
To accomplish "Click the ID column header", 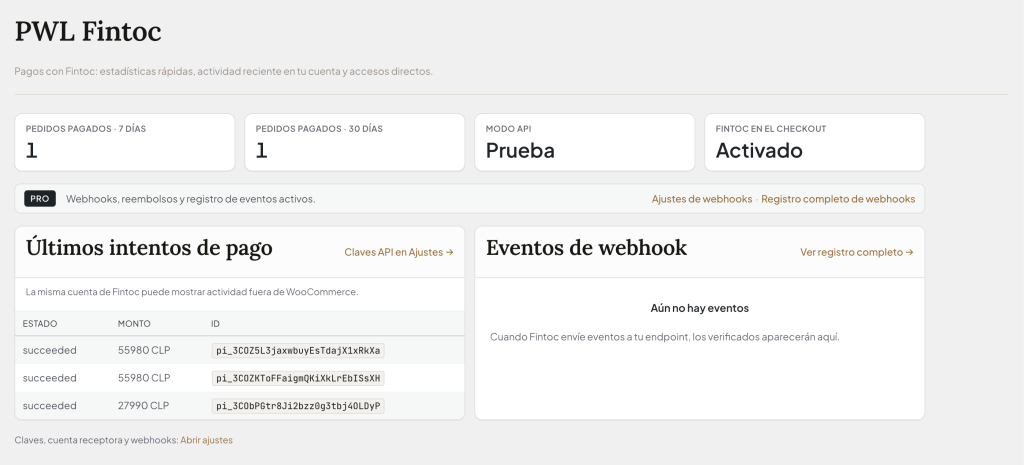I will point(216,323).
